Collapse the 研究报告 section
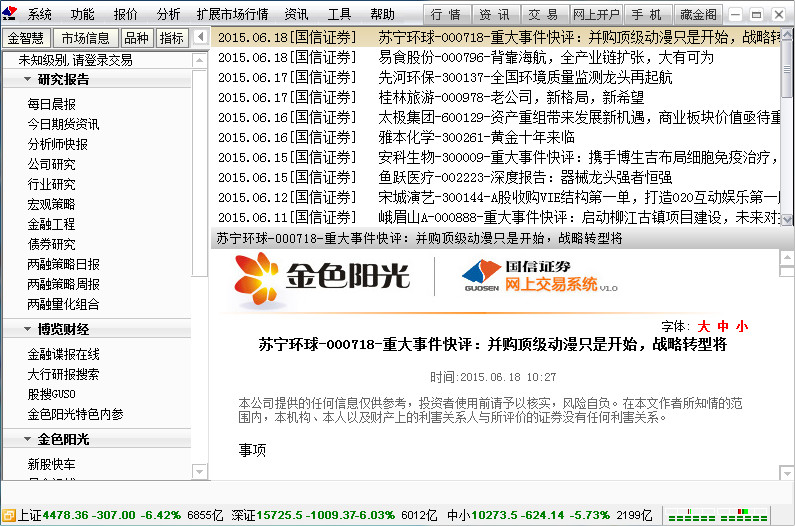Image resolution: width=795 pixels, height=526 pixels. coord(27,79)
